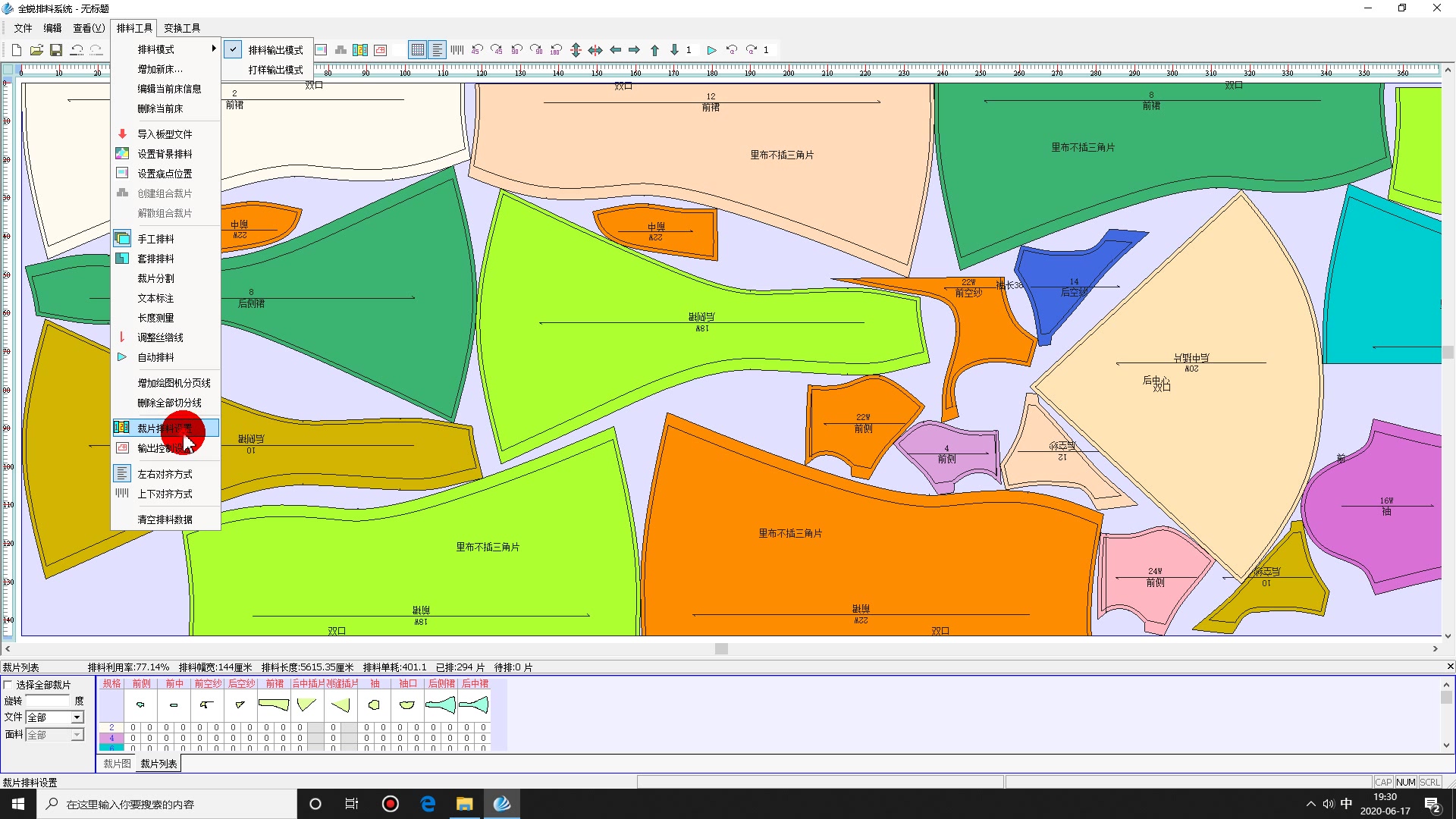The height and width of the screenshot is (819, 1456).
Task: Toggle the 排料输出模式 checked option
Action: (275, 50)
